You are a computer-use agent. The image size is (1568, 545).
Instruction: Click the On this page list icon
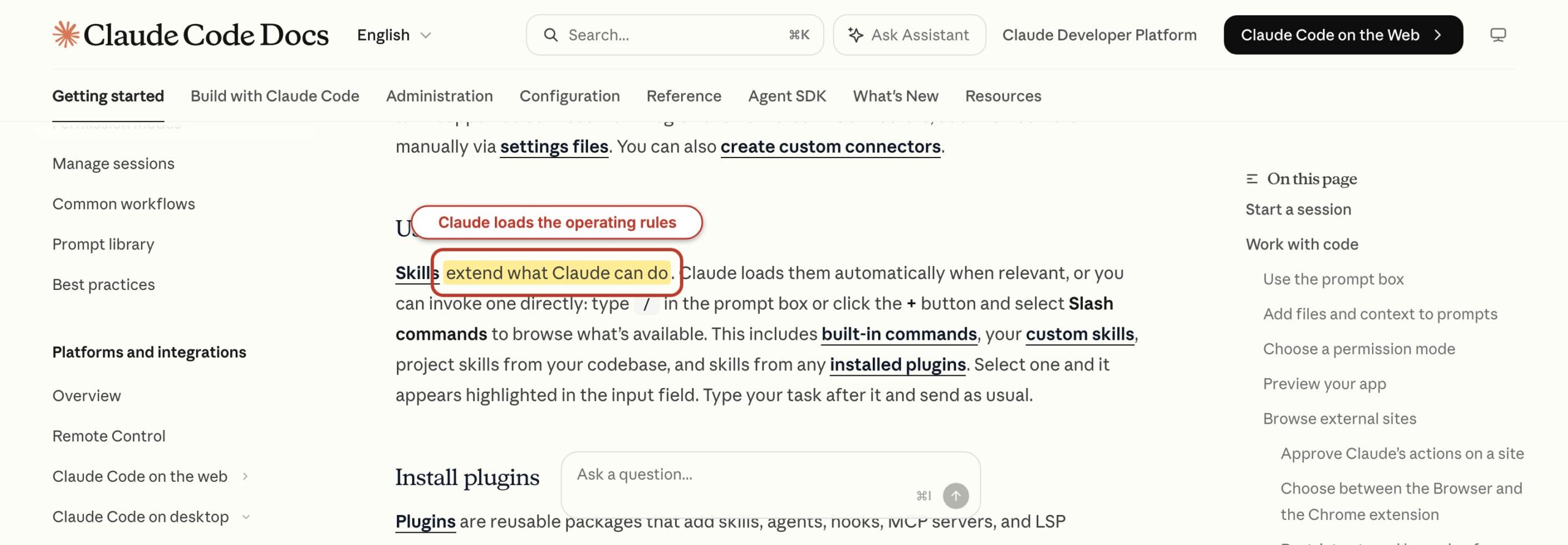pyautogui.click(x=1252, y=179)
